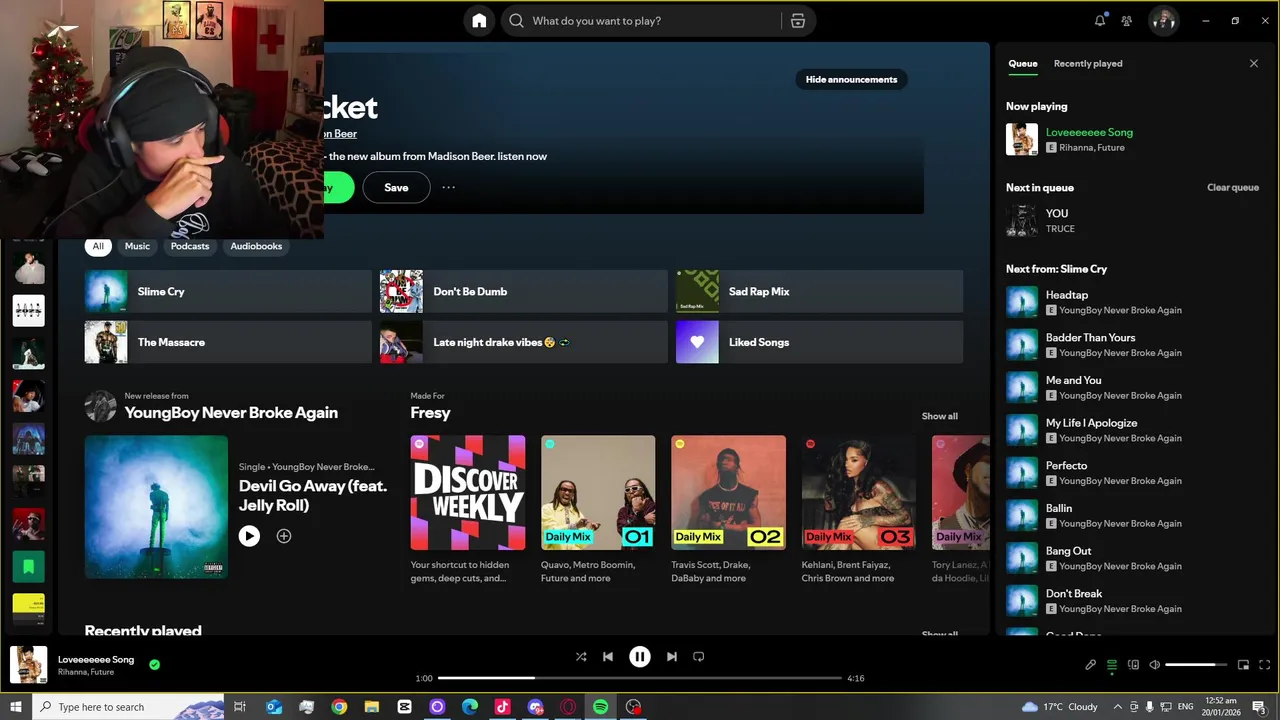This screenshot has height=720, width=1280.
Task: Toggle the Queue view icon
Action: click(1112, 665)
